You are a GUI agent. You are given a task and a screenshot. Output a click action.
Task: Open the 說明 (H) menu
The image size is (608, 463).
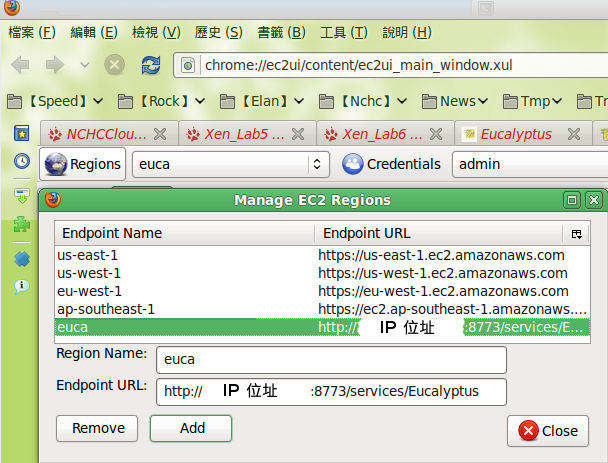[x=407, y=32]
